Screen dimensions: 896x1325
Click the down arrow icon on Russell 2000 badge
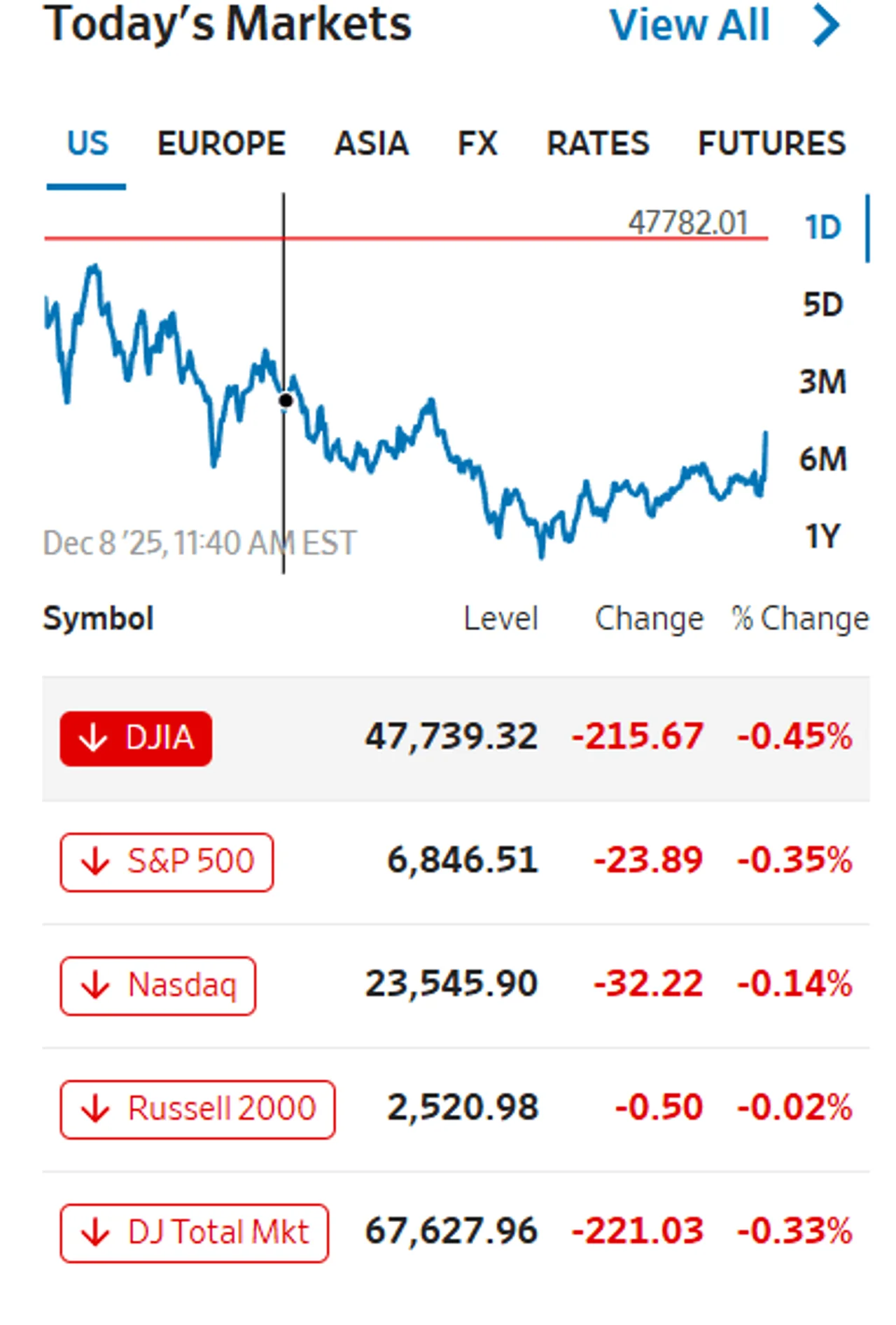95,1109
